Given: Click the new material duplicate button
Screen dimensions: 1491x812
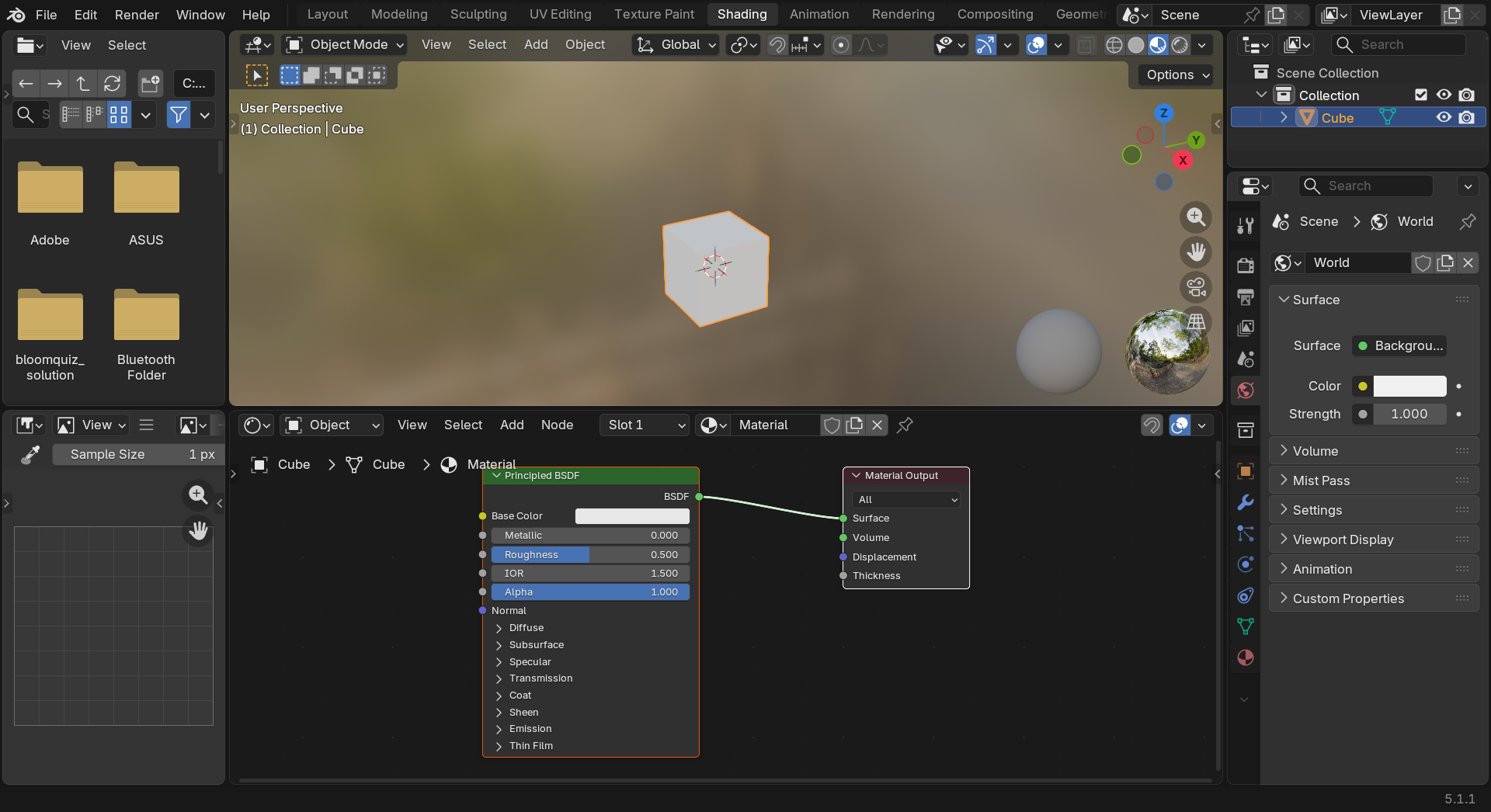Looking at the screenshot, I should coord(854,425).
